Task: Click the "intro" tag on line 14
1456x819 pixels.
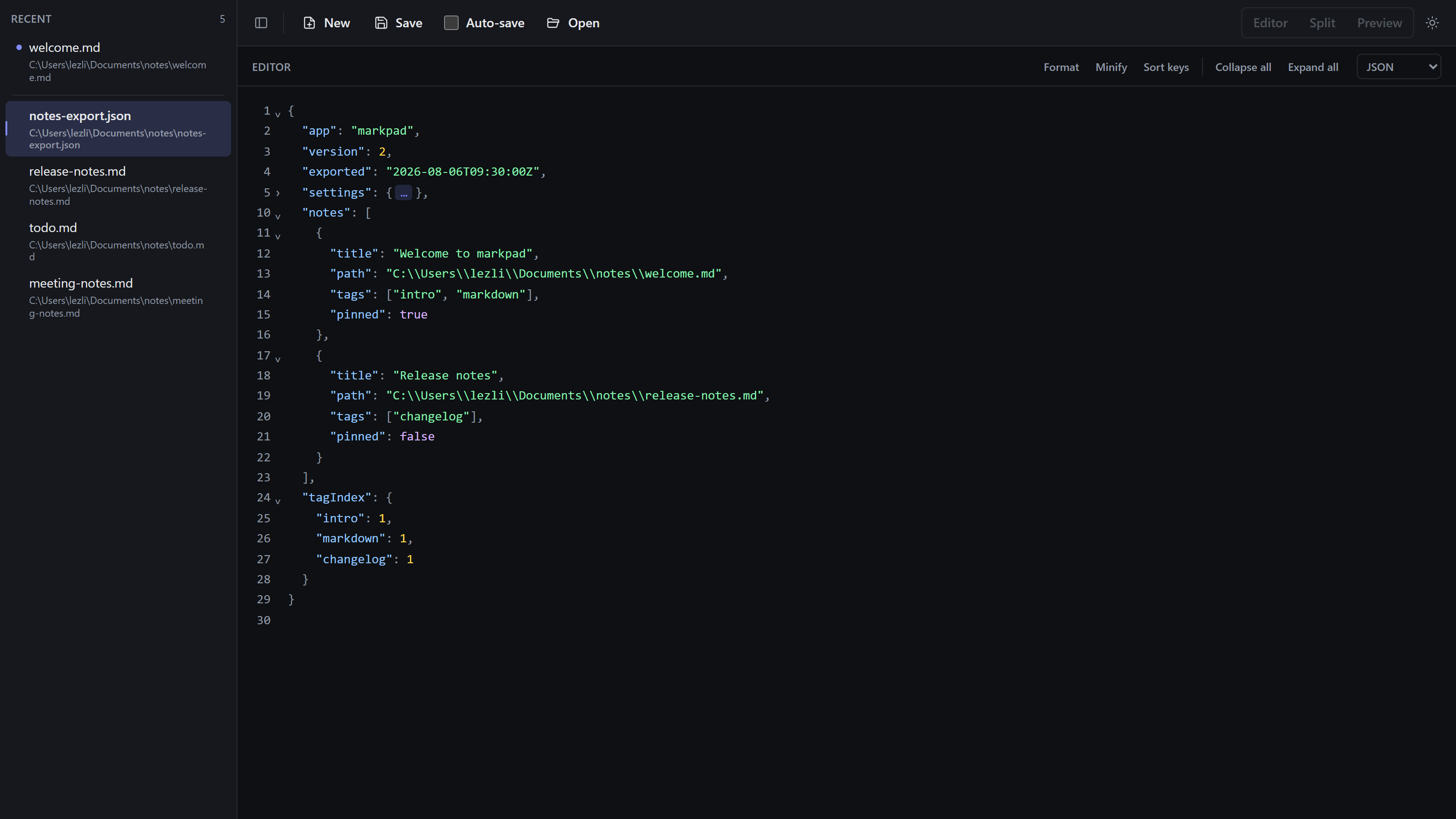Action: coord(417,294)
